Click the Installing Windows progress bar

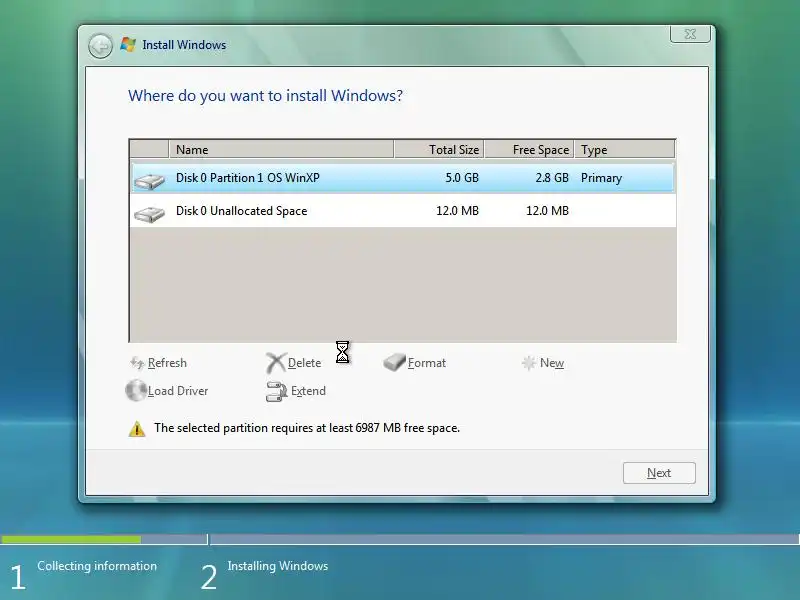pyautogui.click(x=504, y=539)
